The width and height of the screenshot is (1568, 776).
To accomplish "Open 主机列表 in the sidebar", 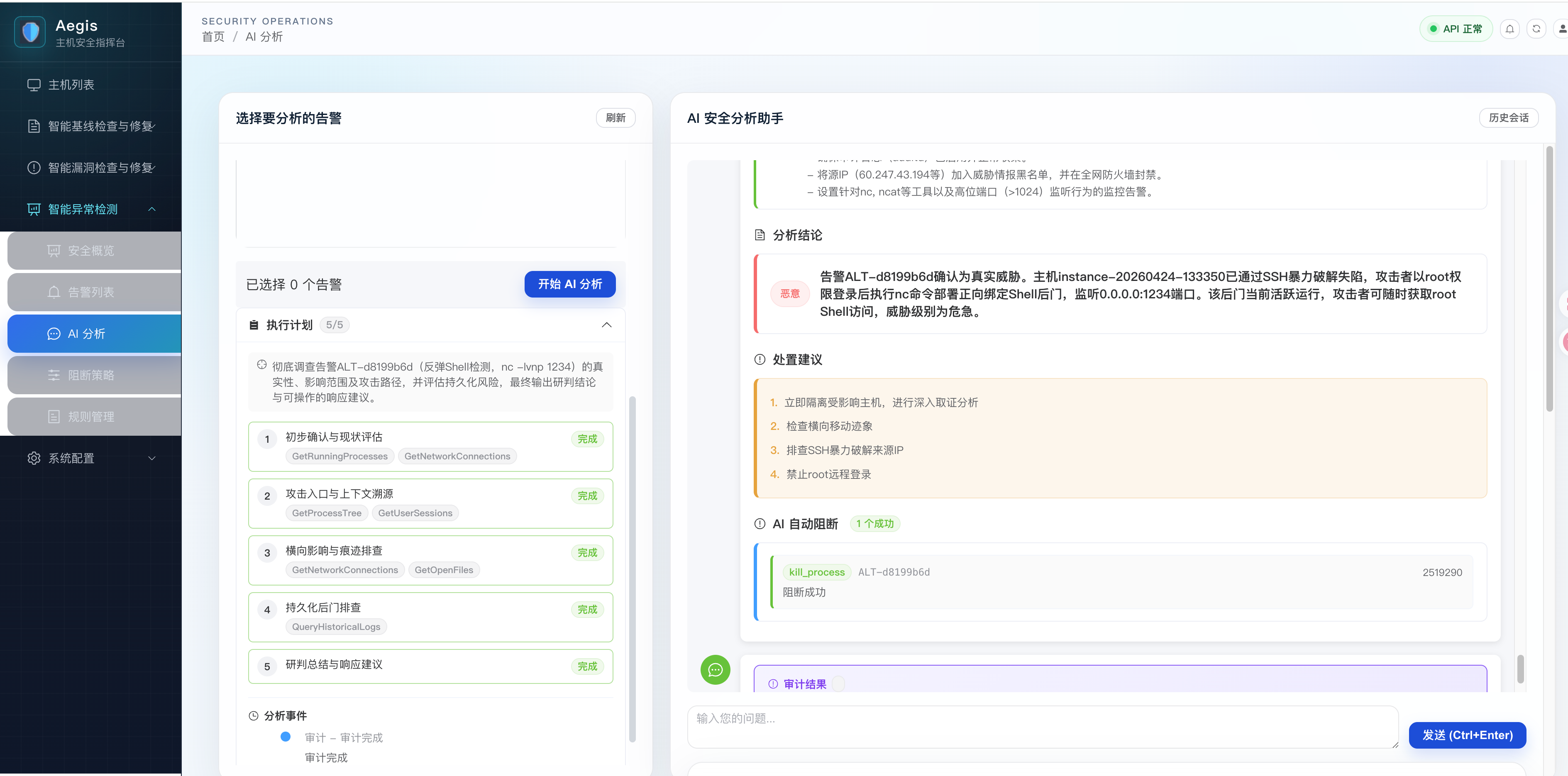I will point(91,85).
